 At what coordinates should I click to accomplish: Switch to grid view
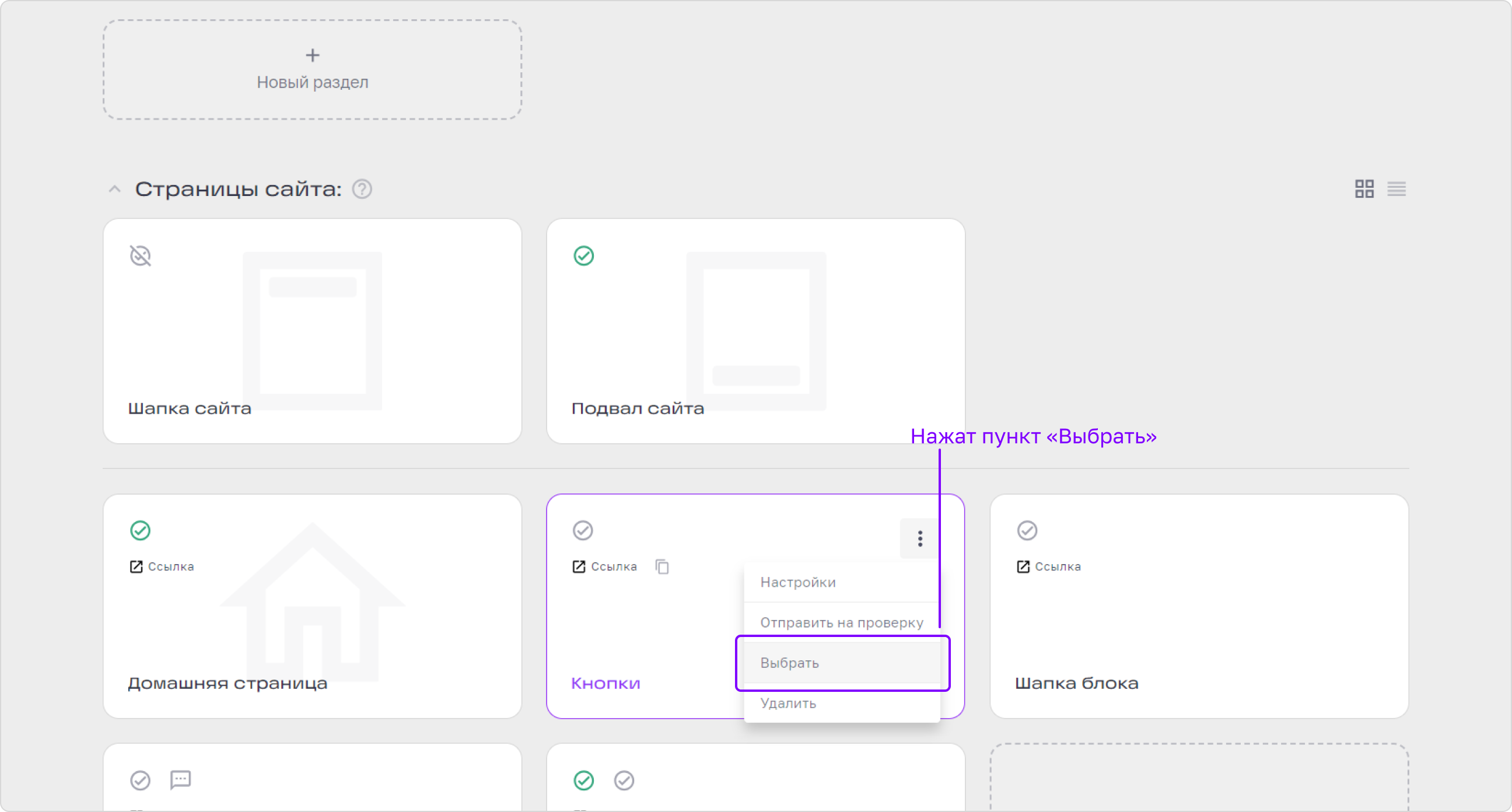point(1364,189)
